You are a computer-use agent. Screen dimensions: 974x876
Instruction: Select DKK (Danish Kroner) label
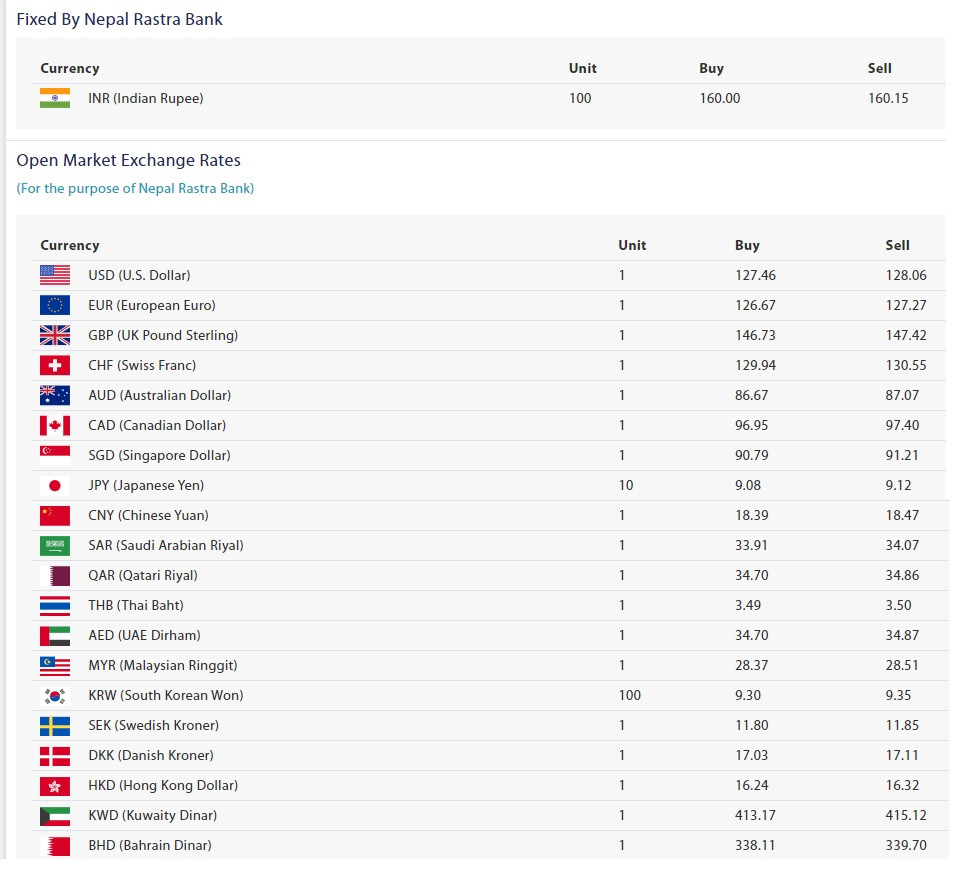pos(151,755)
